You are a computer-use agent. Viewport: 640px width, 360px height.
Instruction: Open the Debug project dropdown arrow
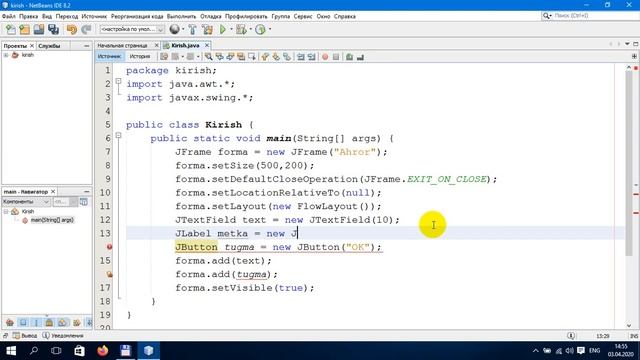tap(251, 29)
